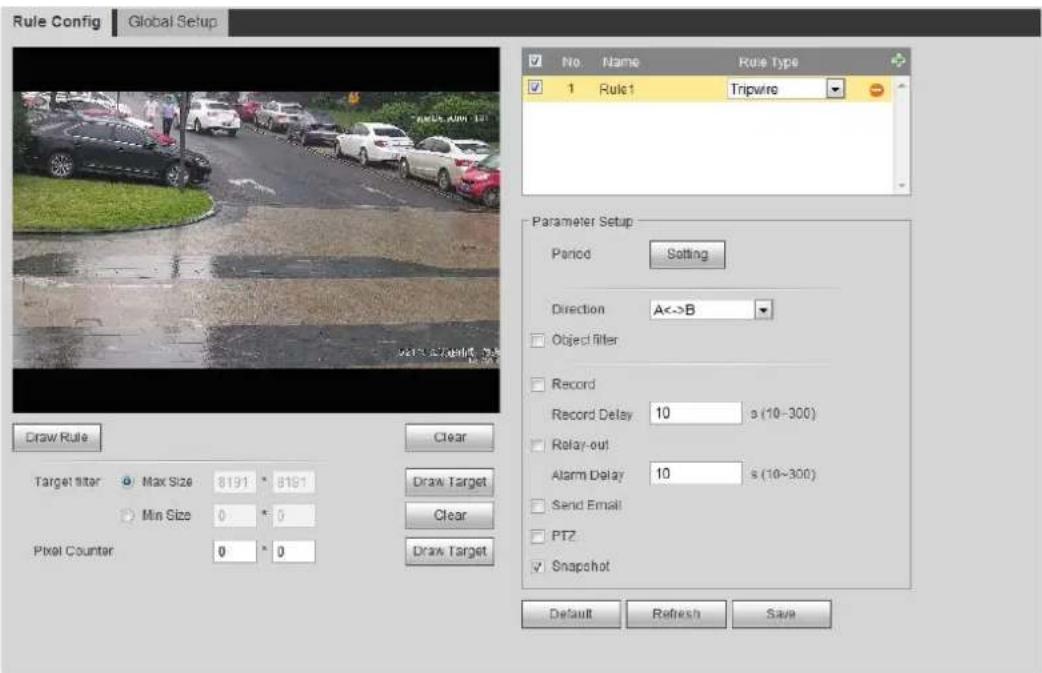Enable the Send Email checkbox
The height and width of the screenshot is (673, 1042).
pos(538,506)
